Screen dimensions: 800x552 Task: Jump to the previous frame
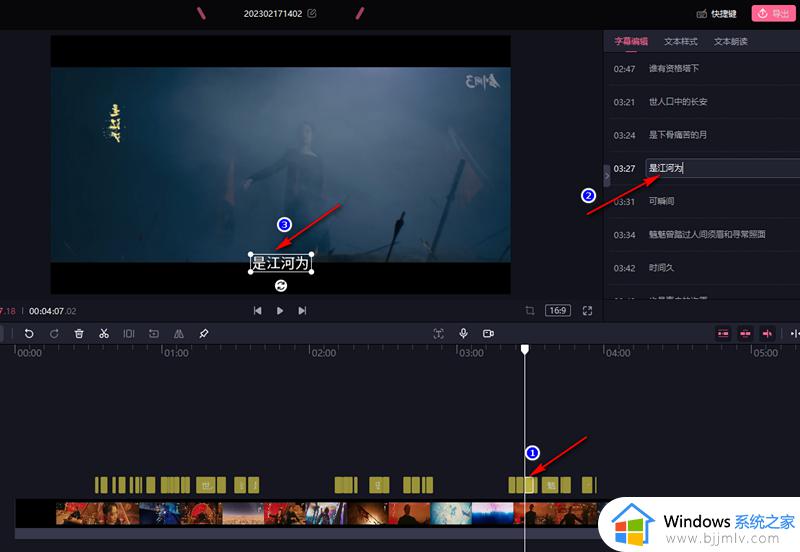[x=258, y=311]
